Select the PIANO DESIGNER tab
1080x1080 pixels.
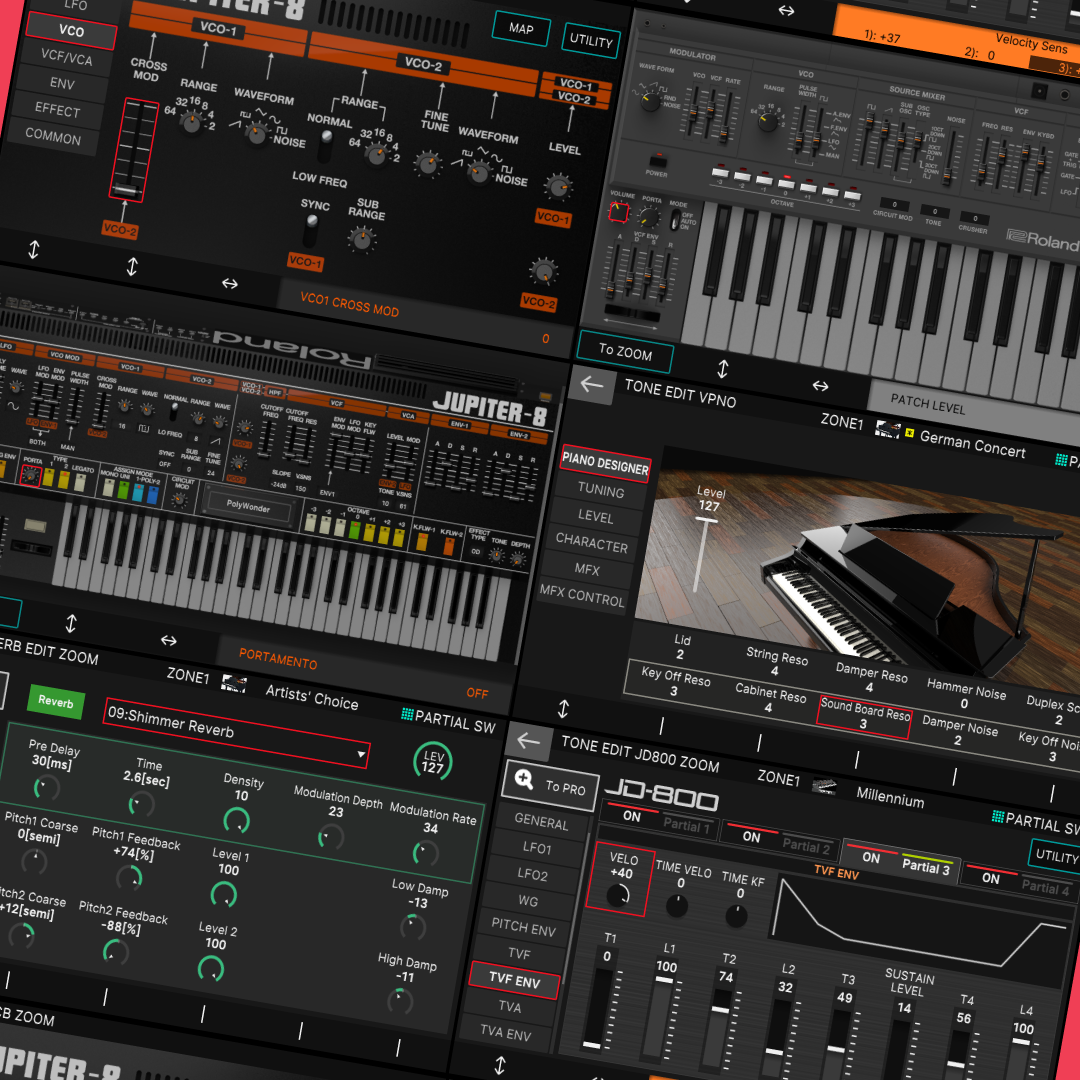(605, 464)
